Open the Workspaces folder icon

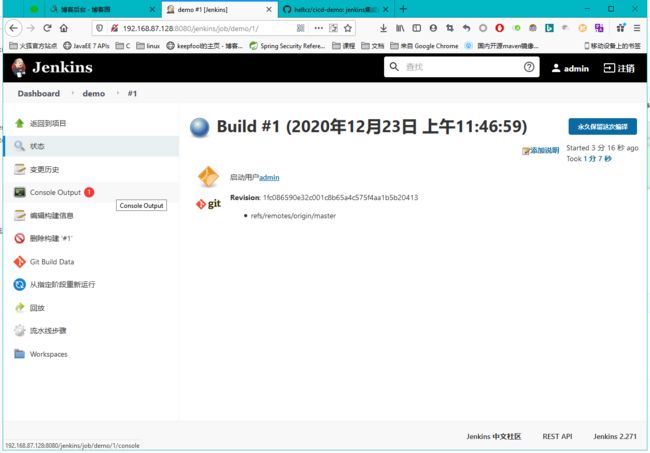(19, 354)
